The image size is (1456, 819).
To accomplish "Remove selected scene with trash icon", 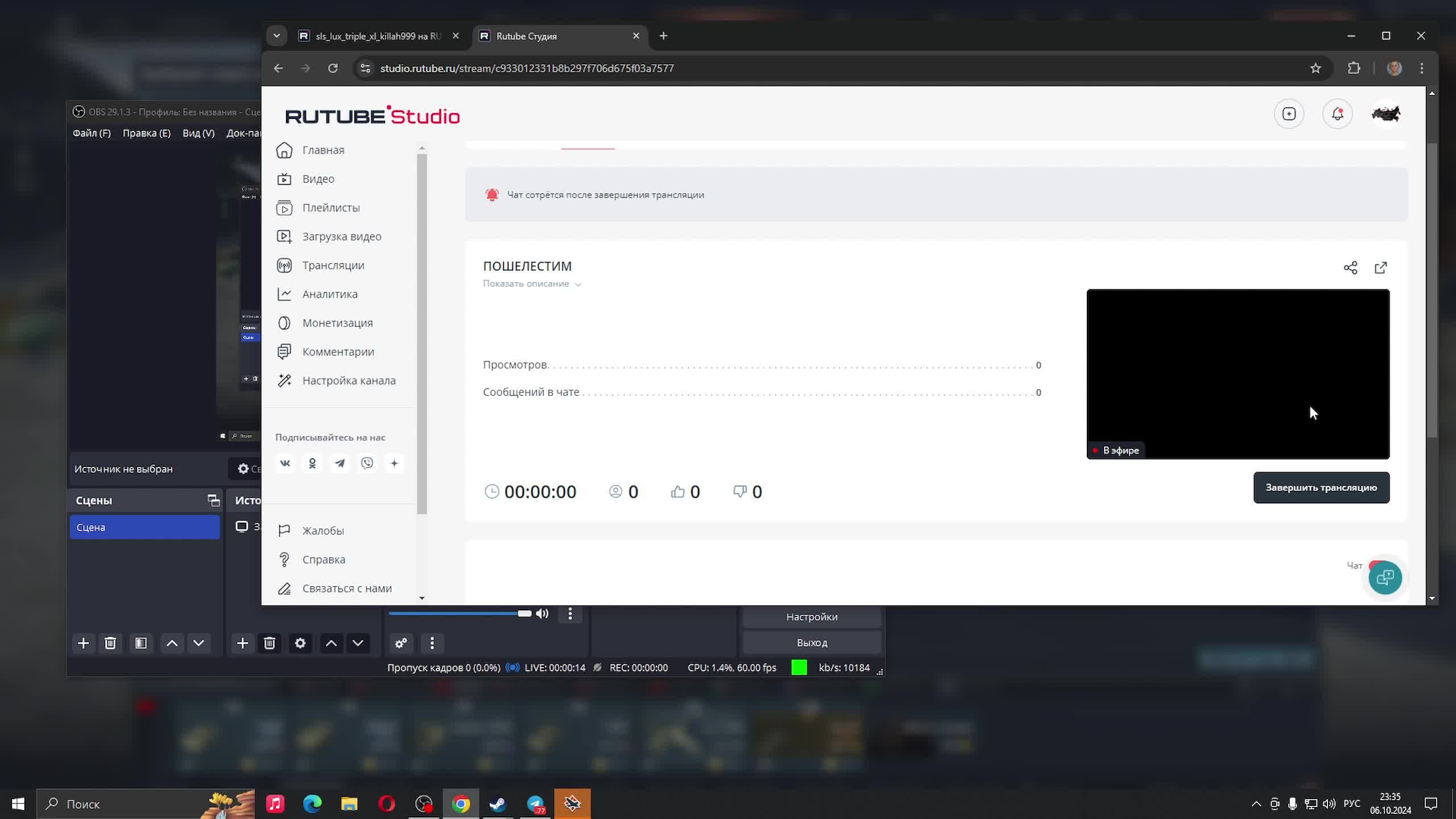I will click(110, 643).
